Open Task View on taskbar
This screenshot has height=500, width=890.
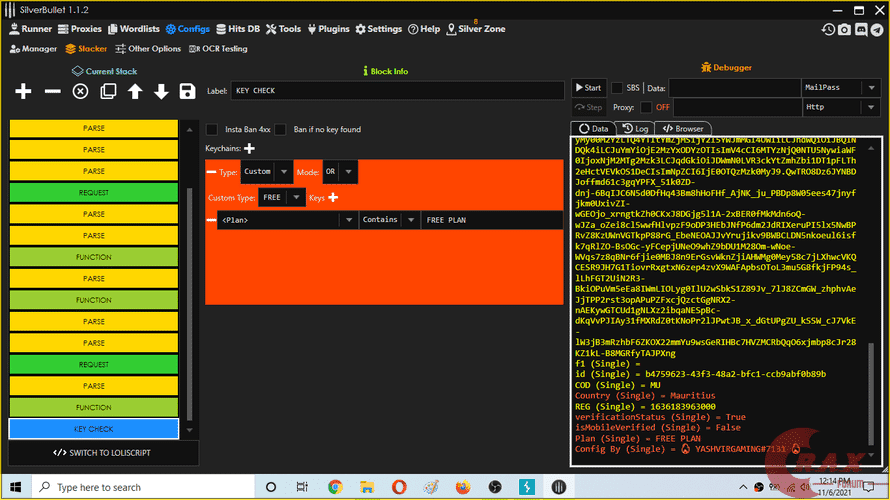pos(302,487)
